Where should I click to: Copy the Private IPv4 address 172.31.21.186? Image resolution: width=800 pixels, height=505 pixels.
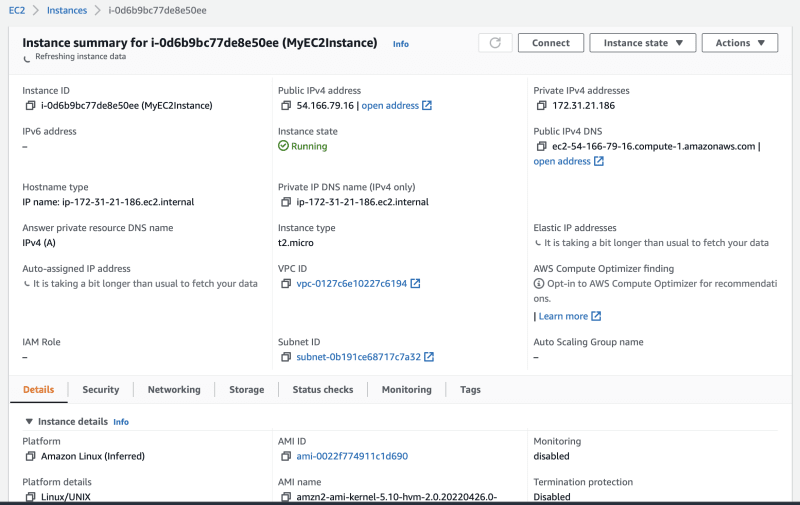coord(541,106)
